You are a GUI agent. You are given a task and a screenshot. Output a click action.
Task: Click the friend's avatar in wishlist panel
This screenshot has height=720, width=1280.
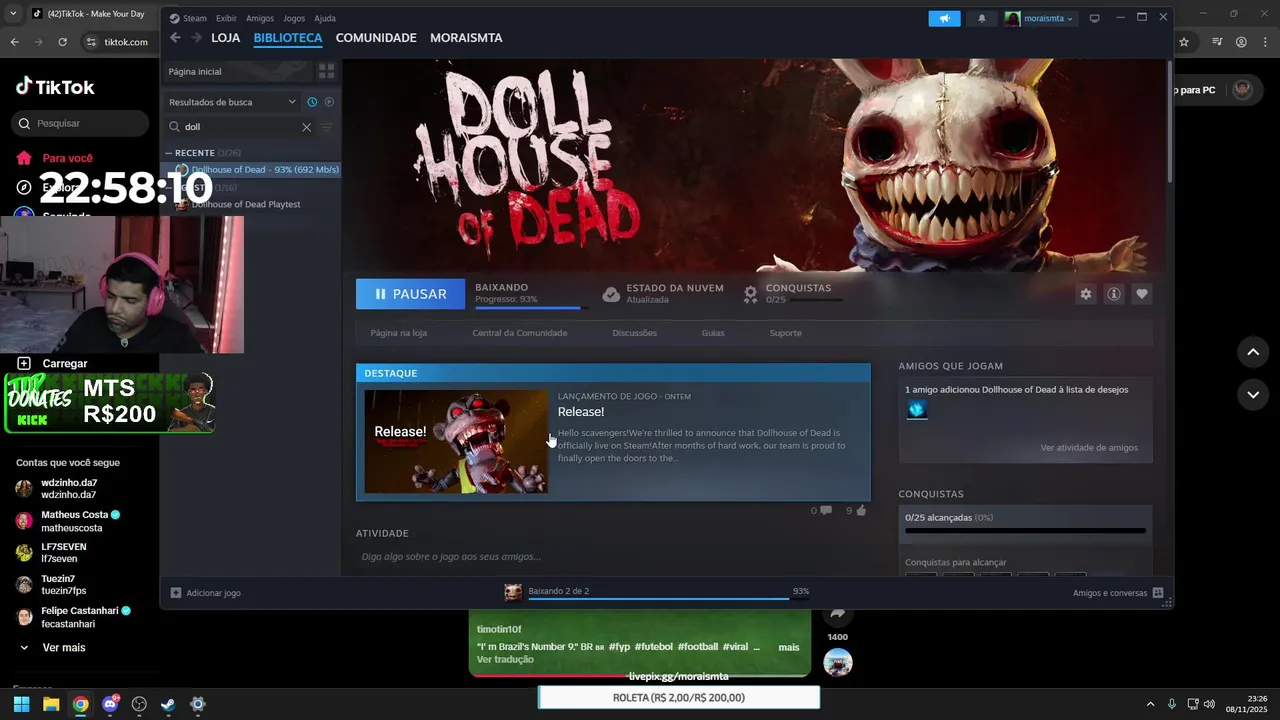click(917, 410)
